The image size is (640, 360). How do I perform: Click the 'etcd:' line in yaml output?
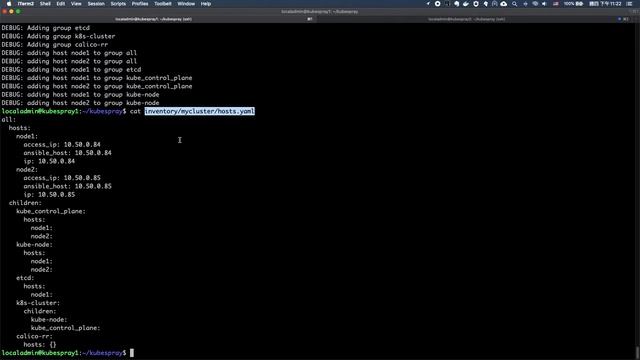tap(25, 278)
